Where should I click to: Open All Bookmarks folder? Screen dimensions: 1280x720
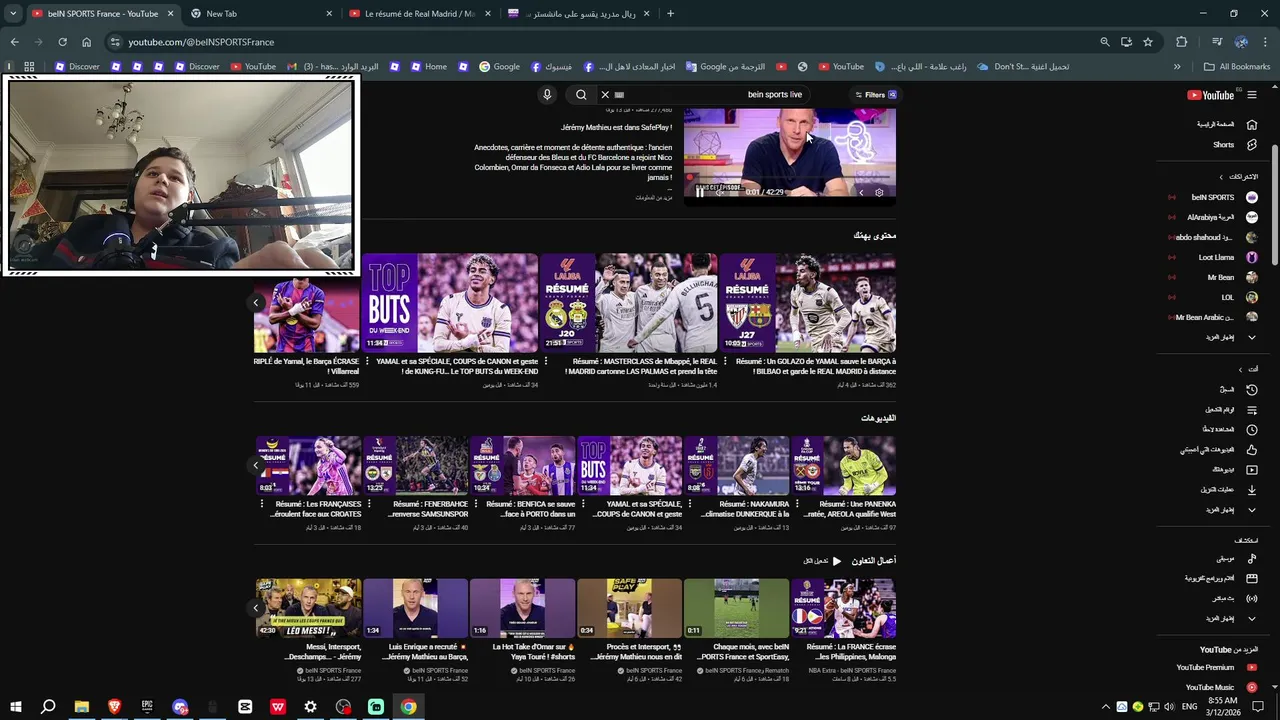tap(1237, 67)
